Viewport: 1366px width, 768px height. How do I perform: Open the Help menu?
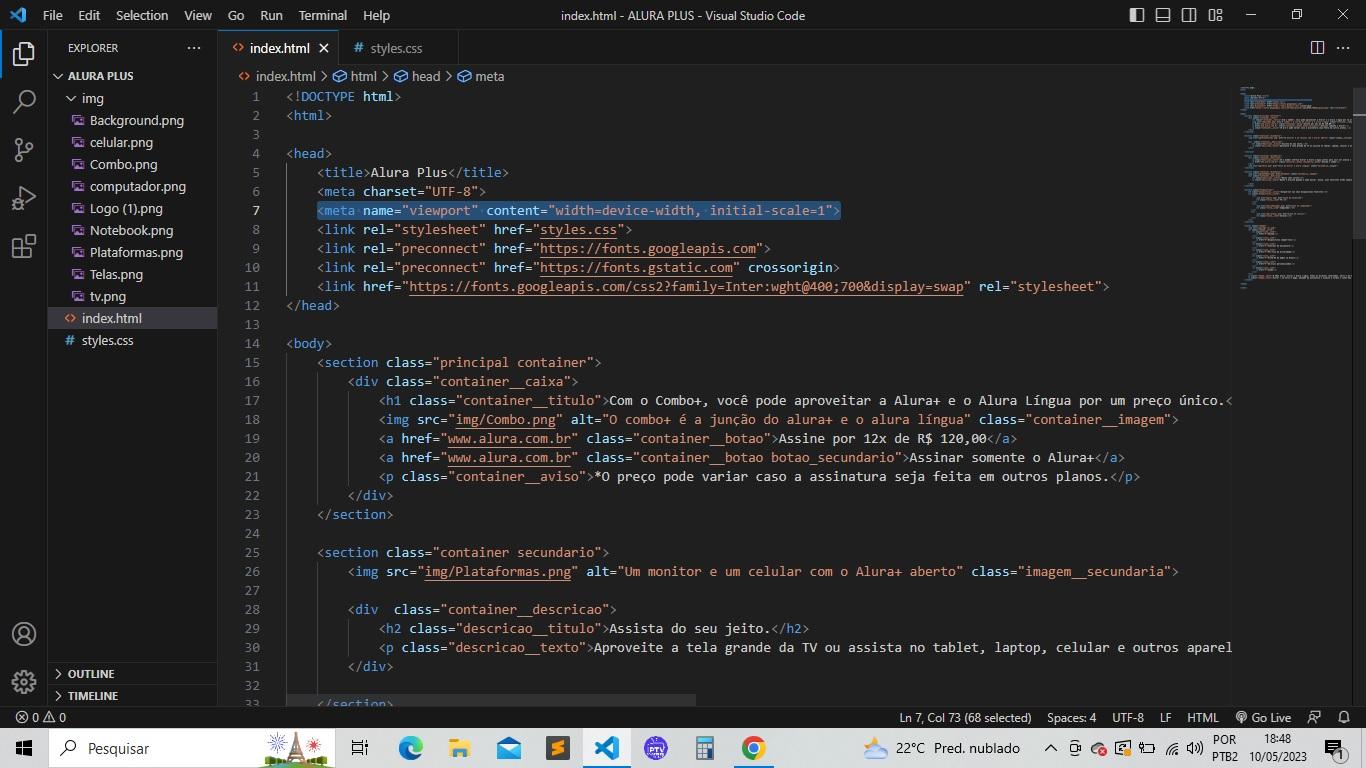click(376, 15)
